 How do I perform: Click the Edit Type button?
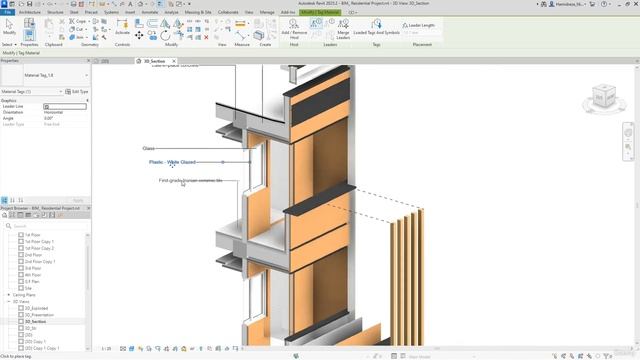[x=77, y=92]
